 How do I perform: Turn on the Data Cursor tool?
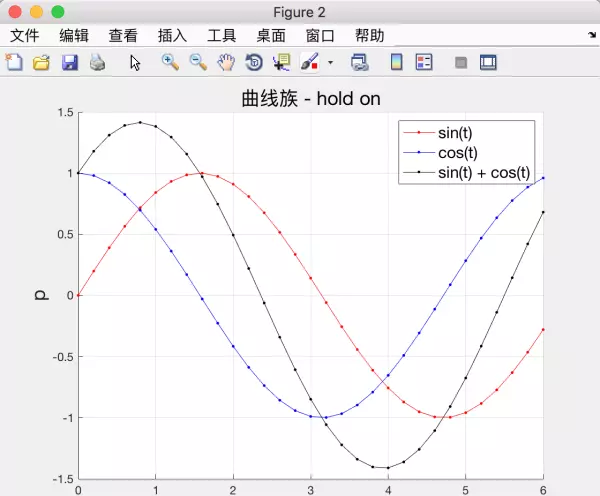(x=282, y=62)
